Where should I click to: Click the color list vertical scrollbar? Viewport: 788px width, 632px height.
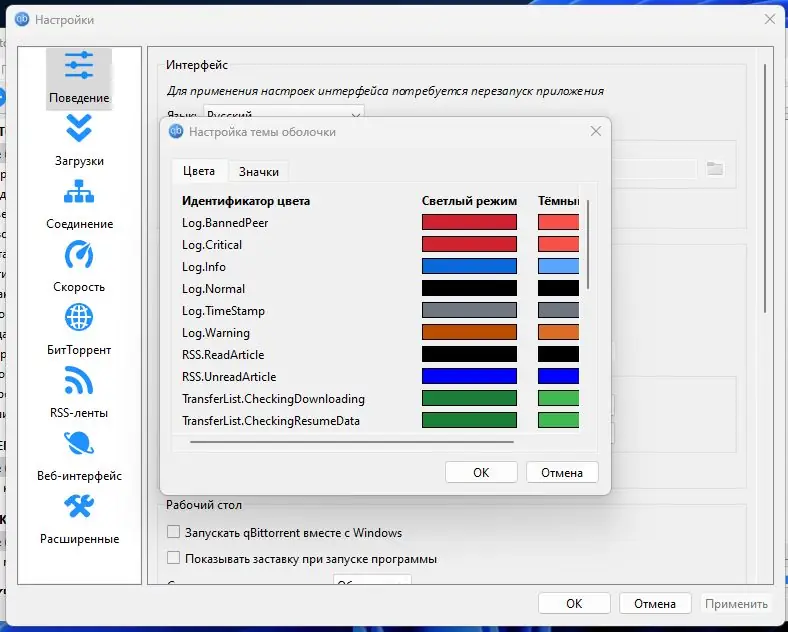point(587,244)
